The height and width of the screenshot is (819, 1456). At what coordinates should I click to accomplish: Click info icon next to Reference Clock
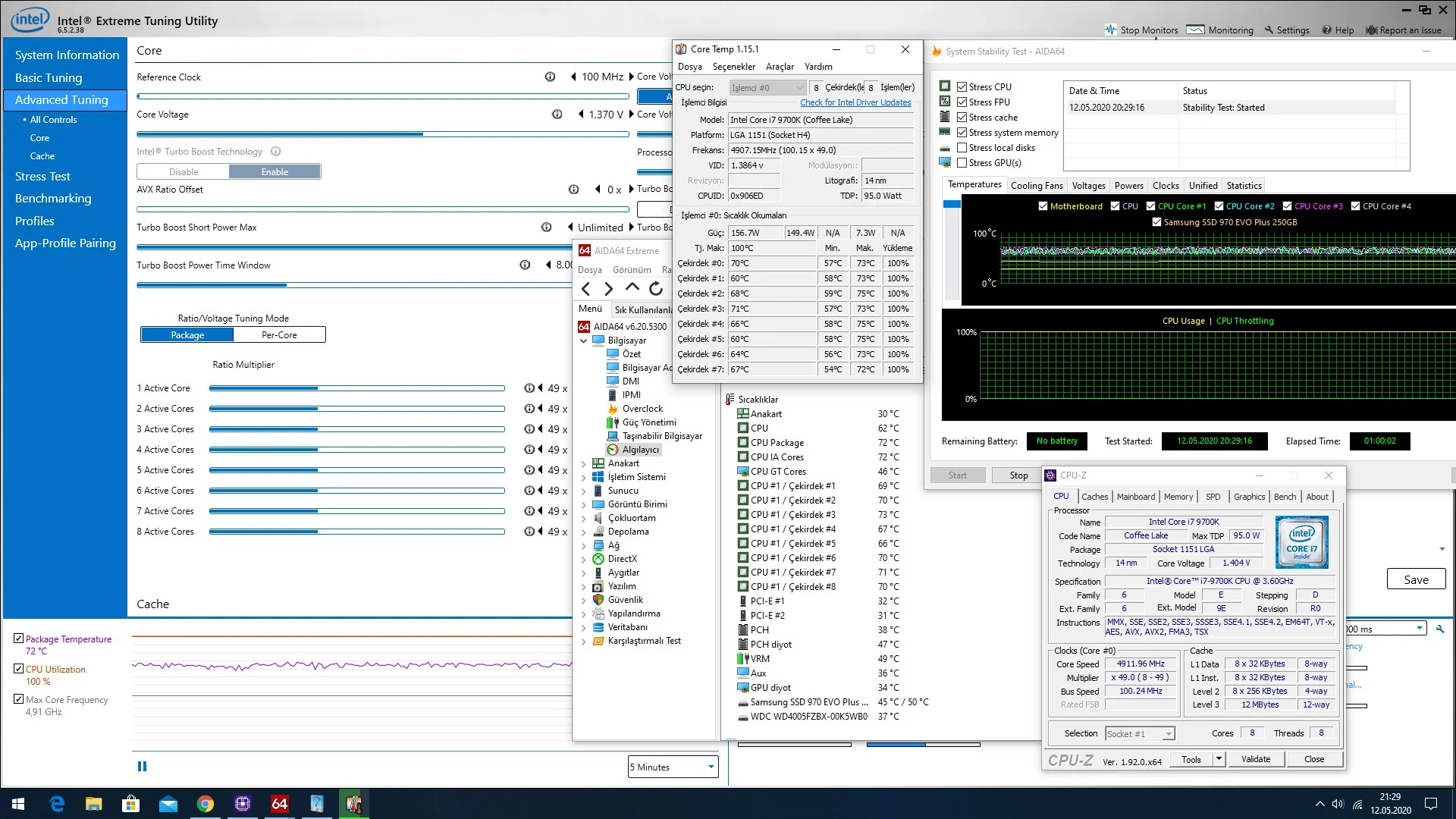(x=550, y=77)
